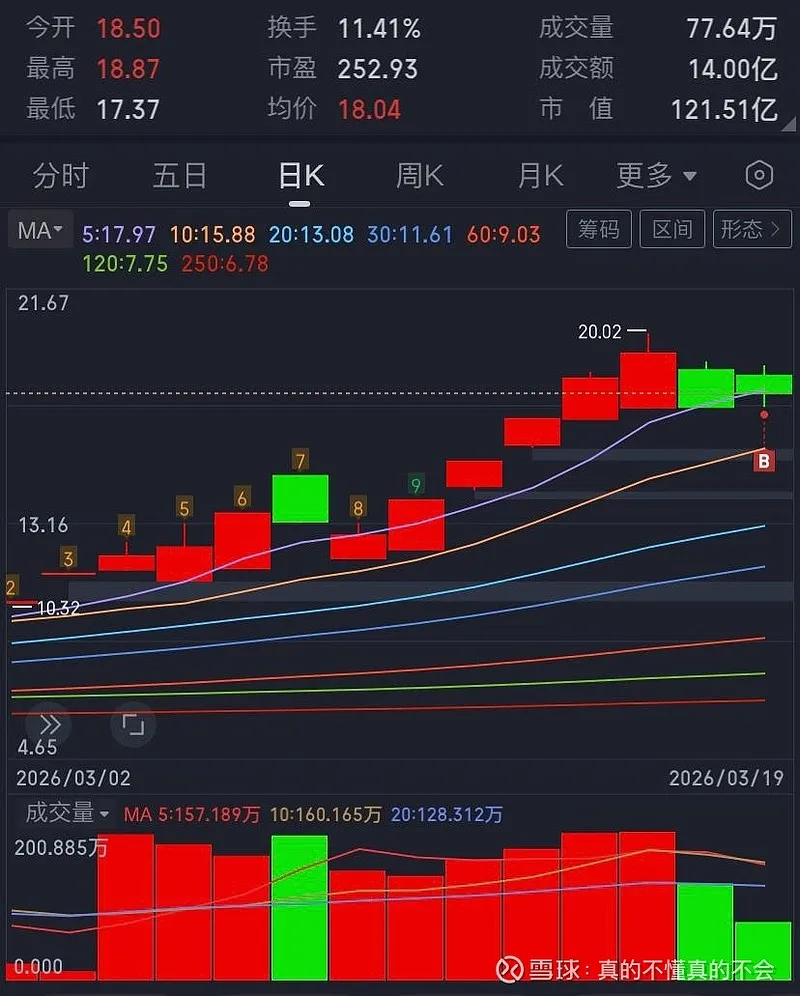Image resolution: width=800 pixels, height=996 pixels.
Task: Select the number 7 candle marker
Action: coord(300,460)
